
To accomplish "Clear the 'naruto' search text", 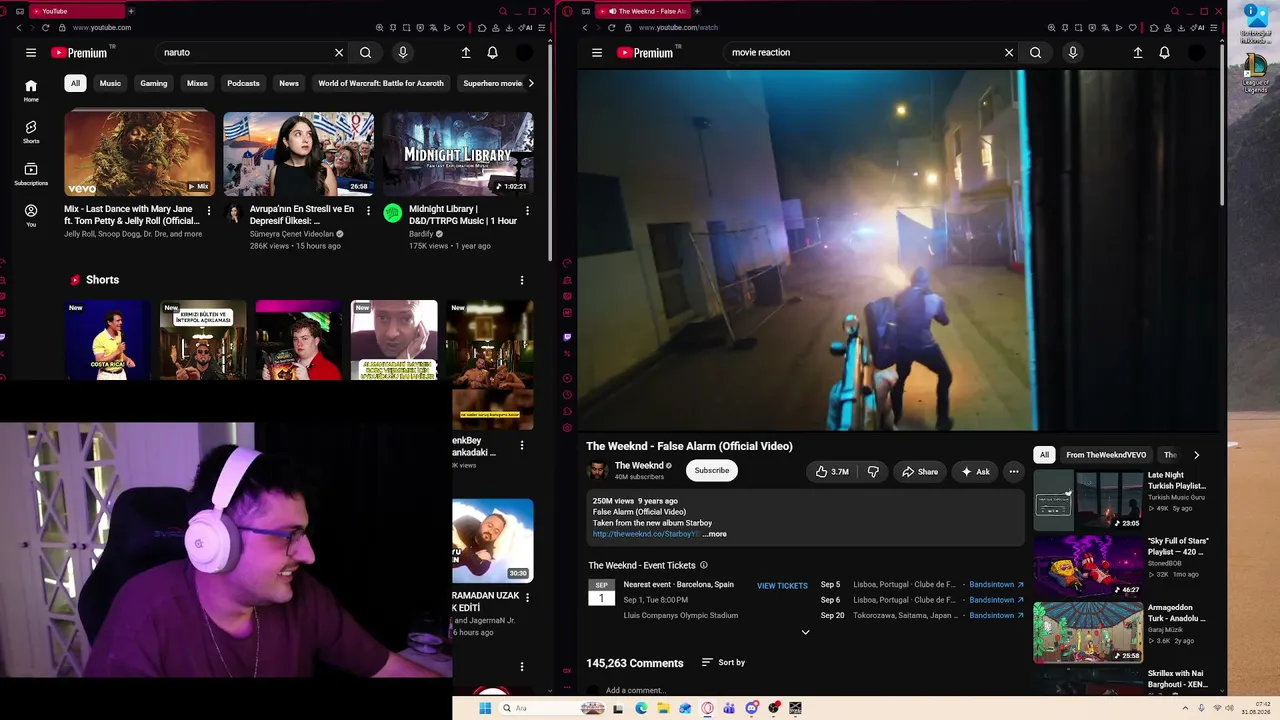I will click(339, 53).
